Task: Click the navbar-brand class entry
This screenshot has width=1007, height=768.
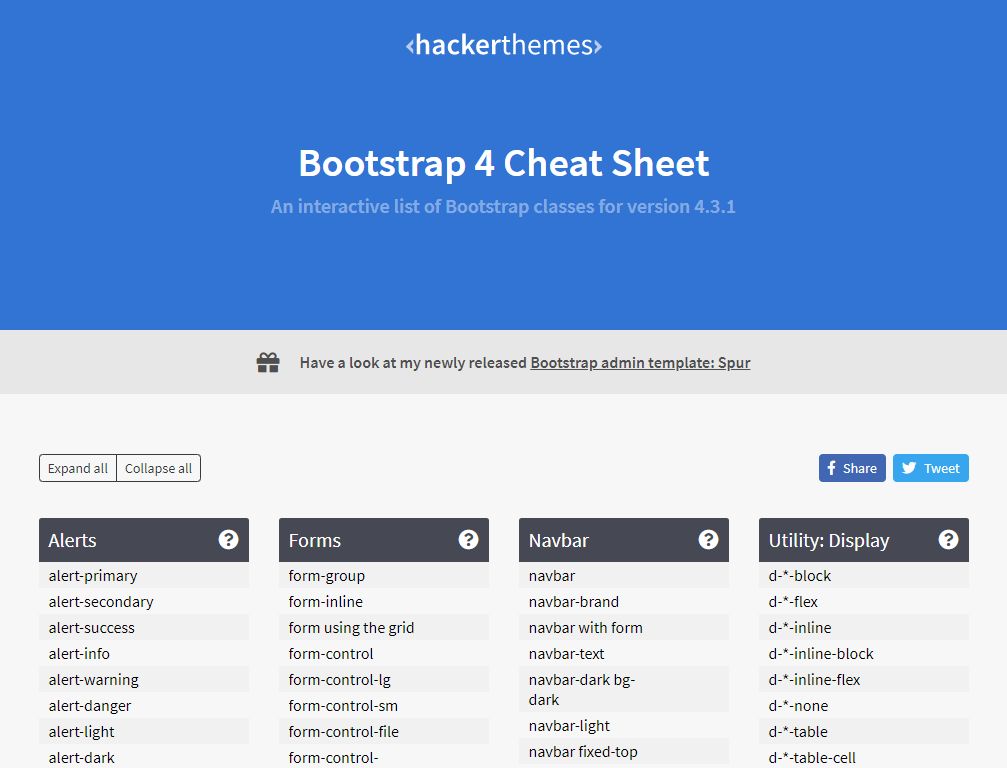Action: (x=624, y=602)
